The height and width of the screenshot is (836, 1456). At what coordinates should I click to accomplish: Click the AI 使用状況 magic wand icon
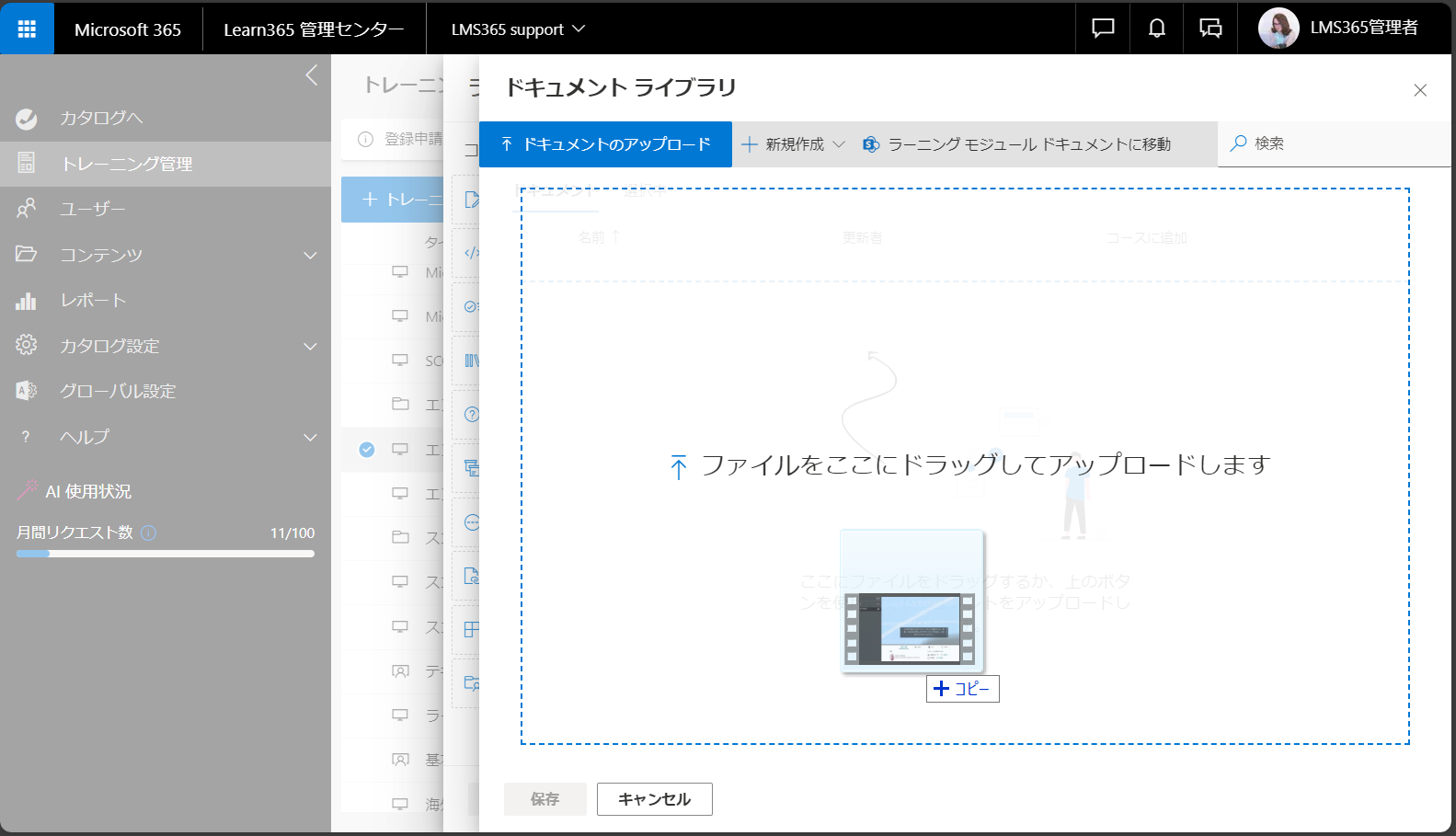tap(28, 490)
